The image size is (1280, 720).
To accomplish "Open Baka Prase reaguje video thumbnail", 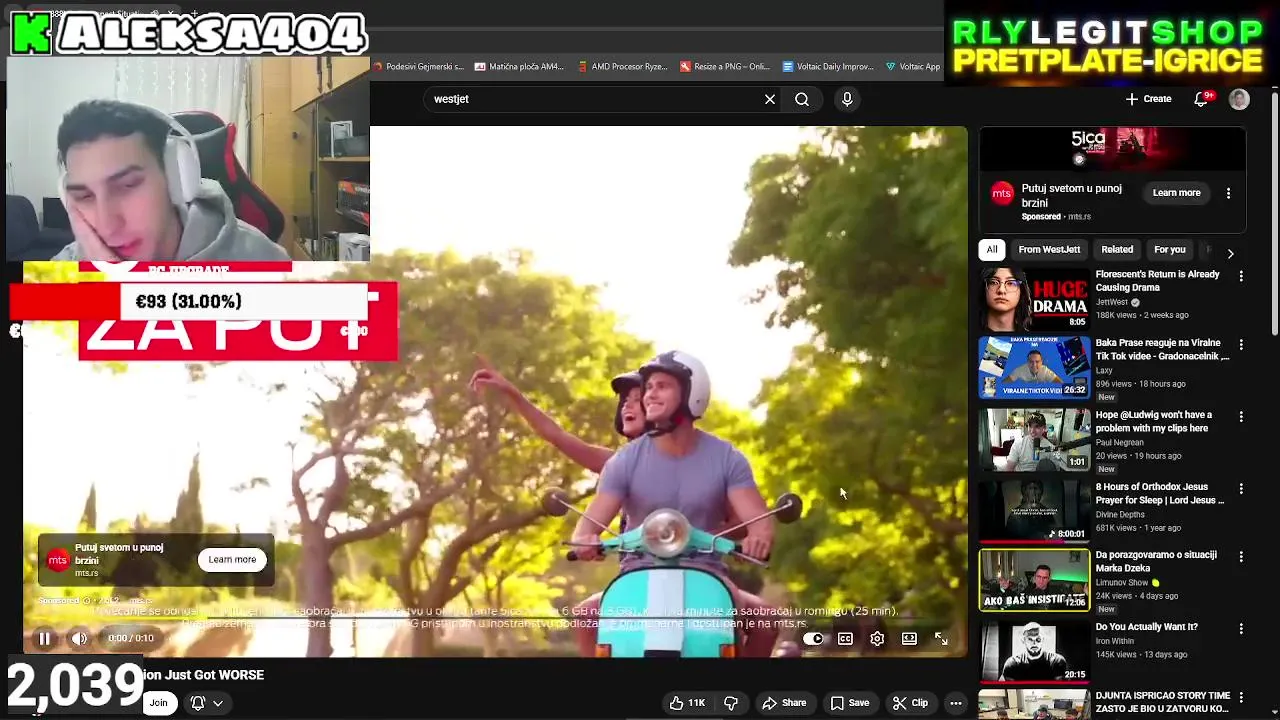I will tap(1034, 367).
